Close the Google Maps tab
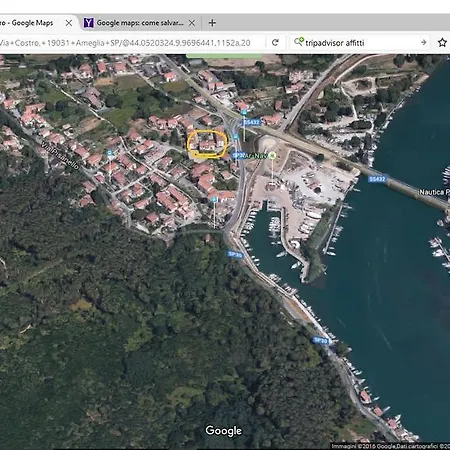Screen dimensions: 450x450 69,23
